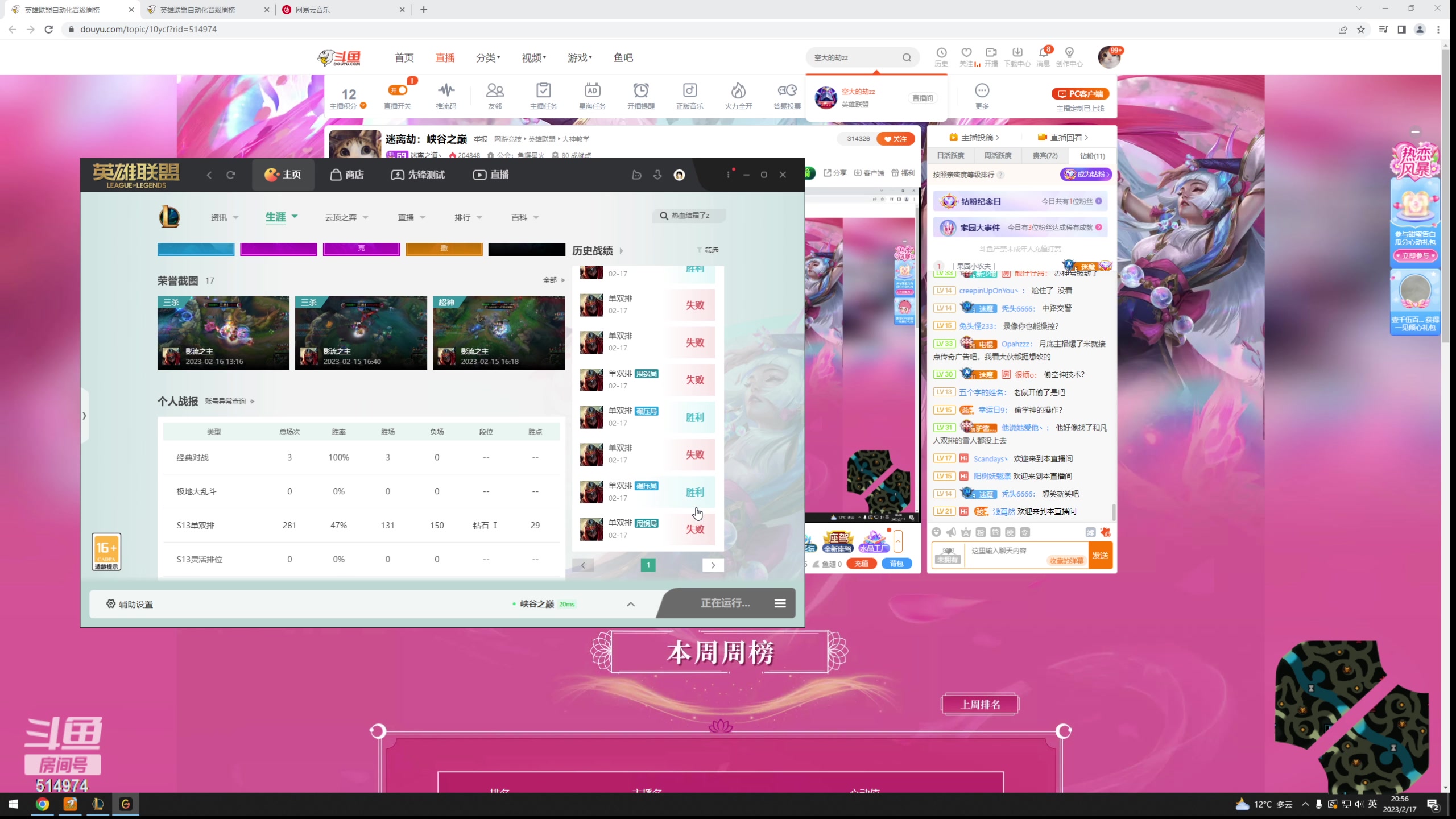
Task: Open the 筛选 filter for match history
Action: pyautogui.click(x=709, y=250)
